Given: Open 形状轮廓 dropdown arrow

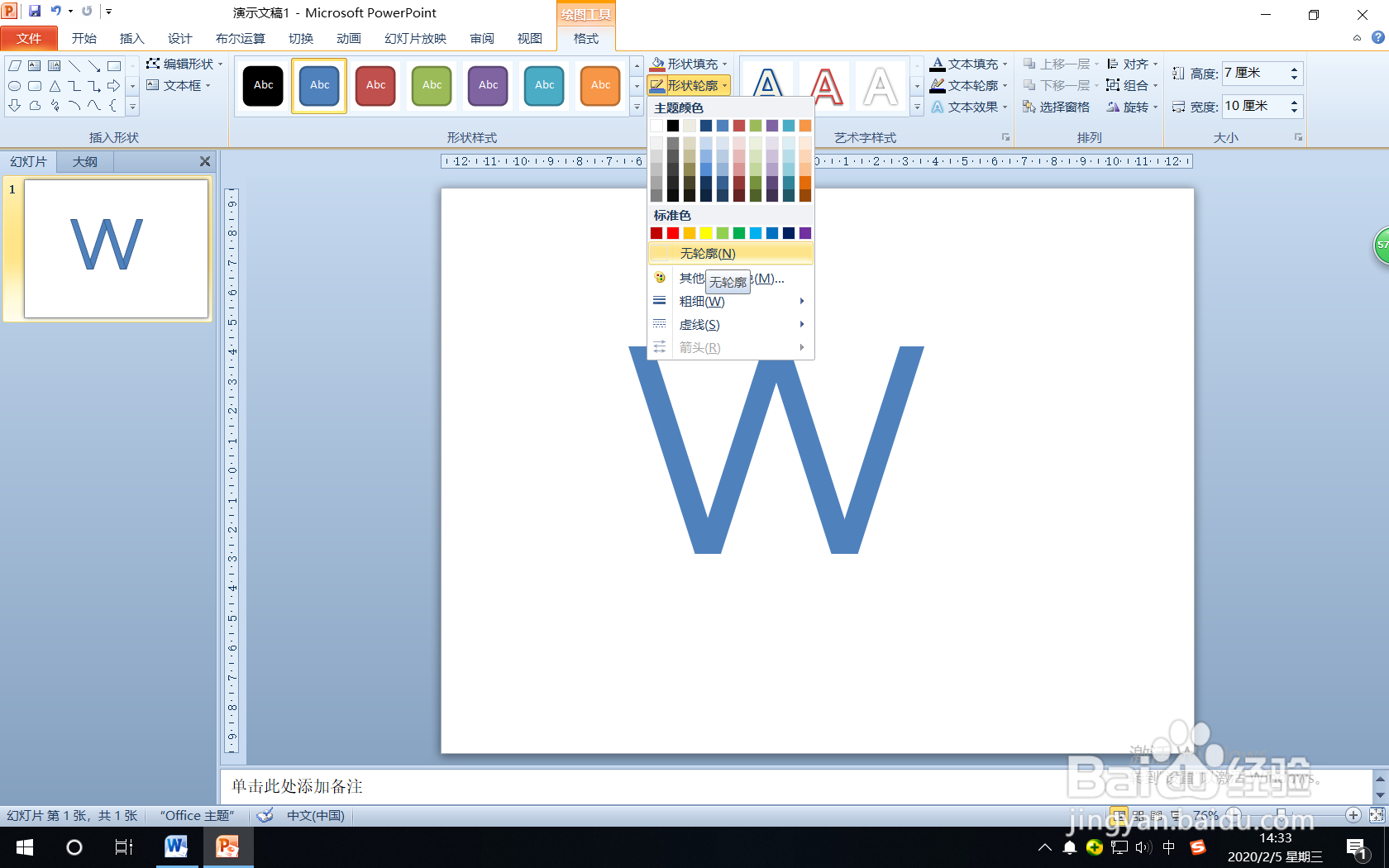Looking at the screenshot, I should click(724, 85).
